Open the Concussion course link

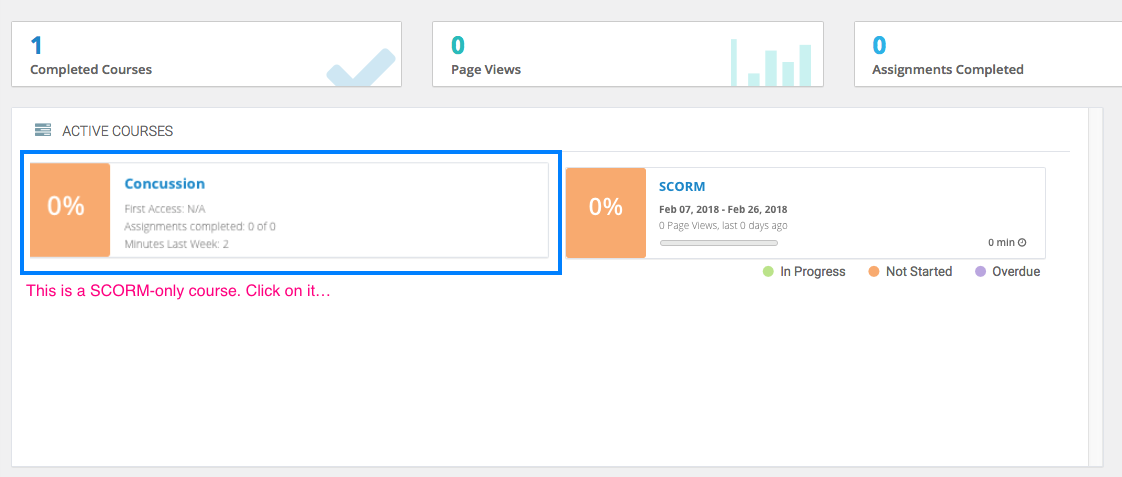(164, 184)
